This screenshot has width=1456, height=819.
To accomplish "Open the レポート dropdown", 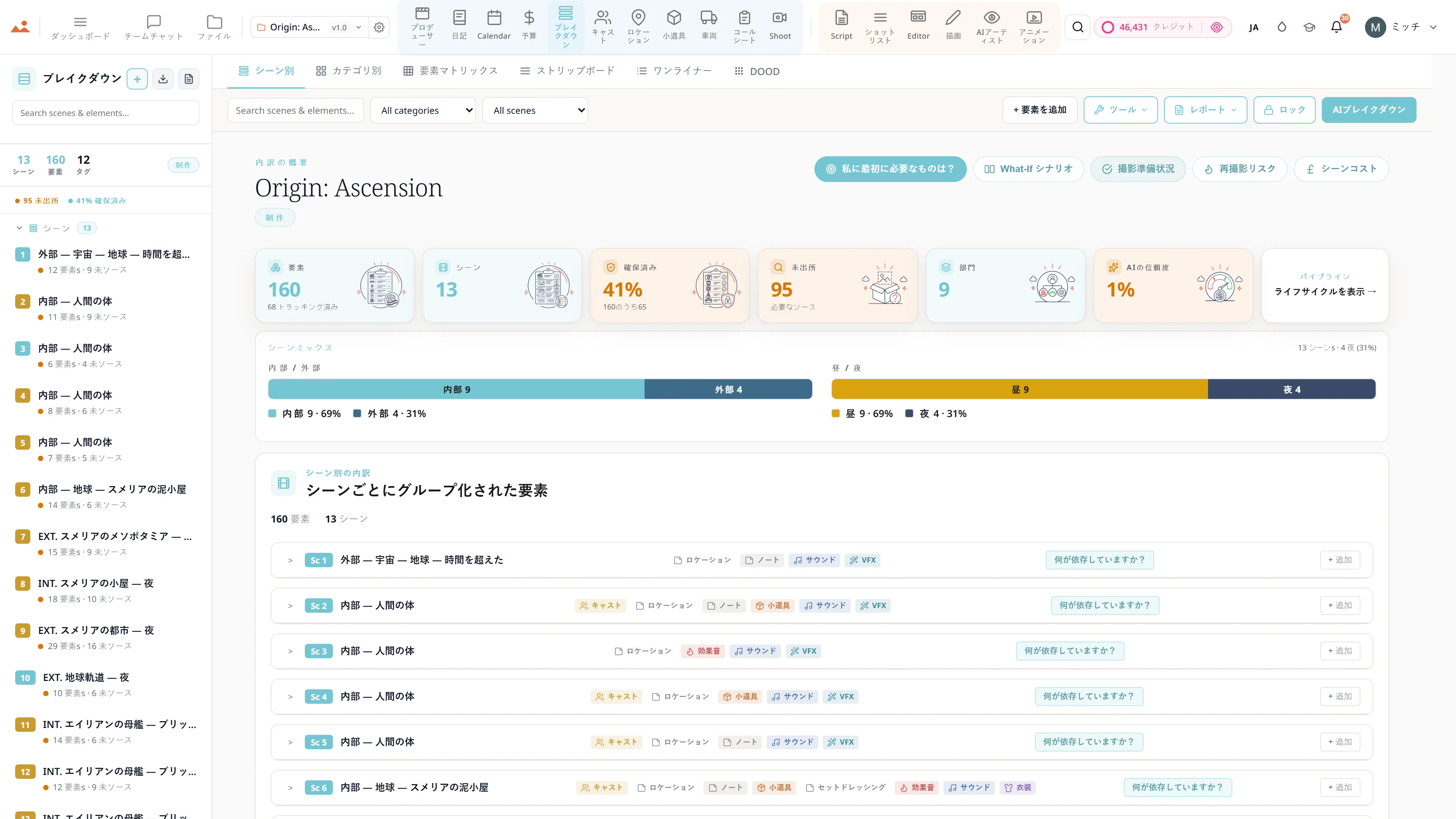I will [x=1206, y=110].
